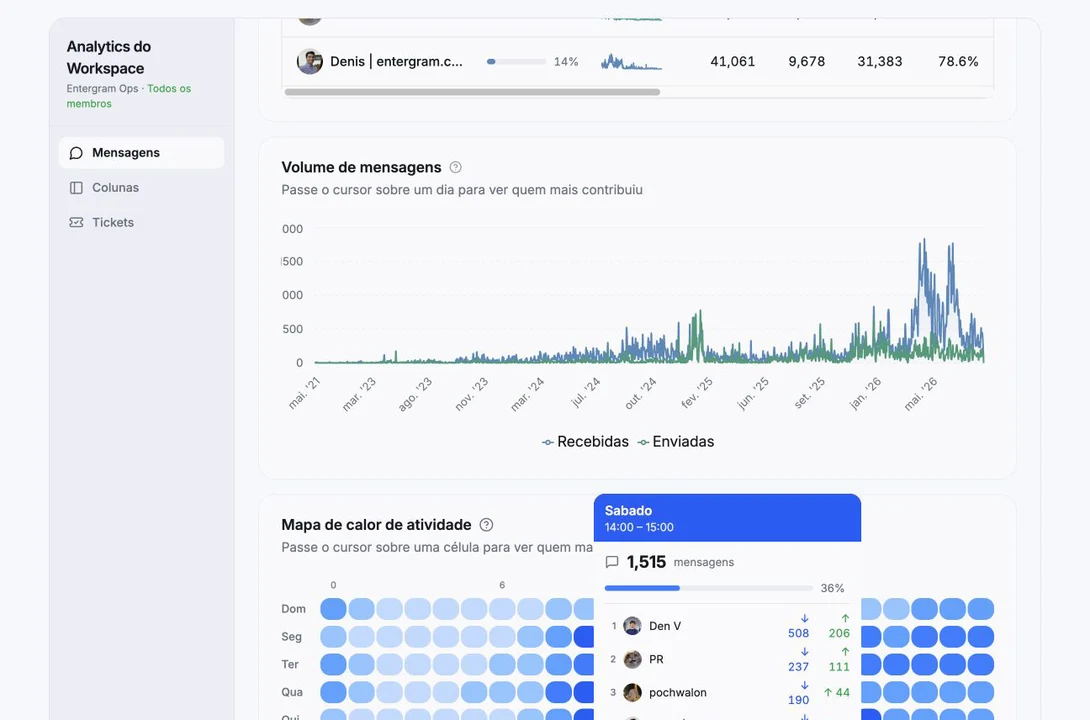1090x720 pixels.
Task: Open help icon beside Mapa de calor
Action: [x=487, y=525]
